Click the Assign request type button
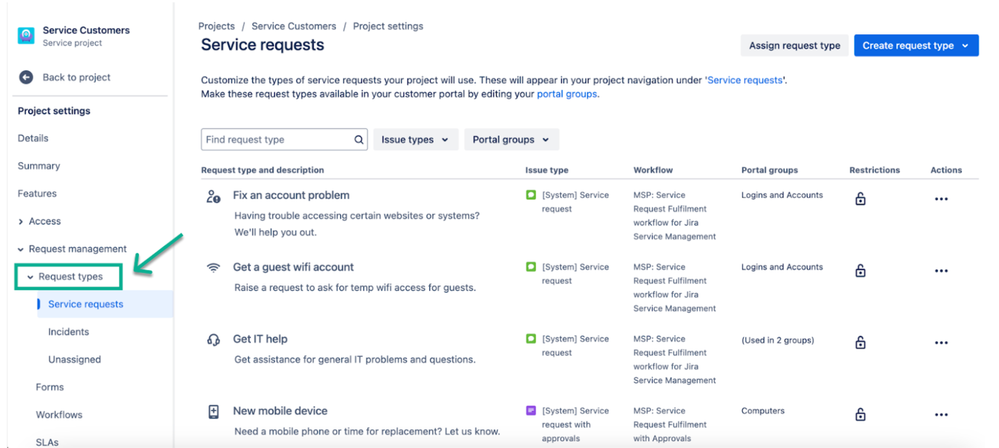Screen dimensions: 999x448 click(x=794, y=46)
